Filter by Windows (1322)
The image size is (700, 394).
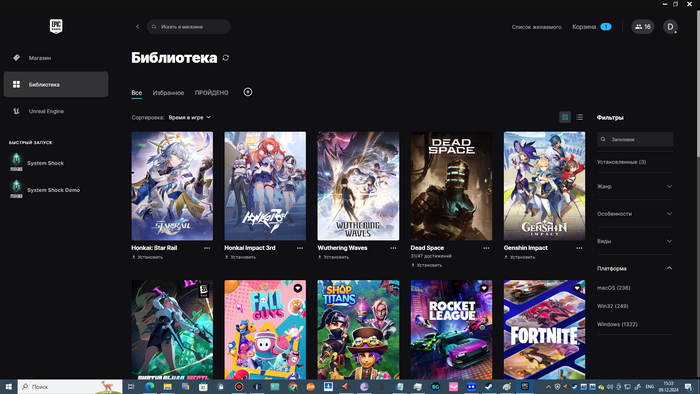click(x=617, y=324)
